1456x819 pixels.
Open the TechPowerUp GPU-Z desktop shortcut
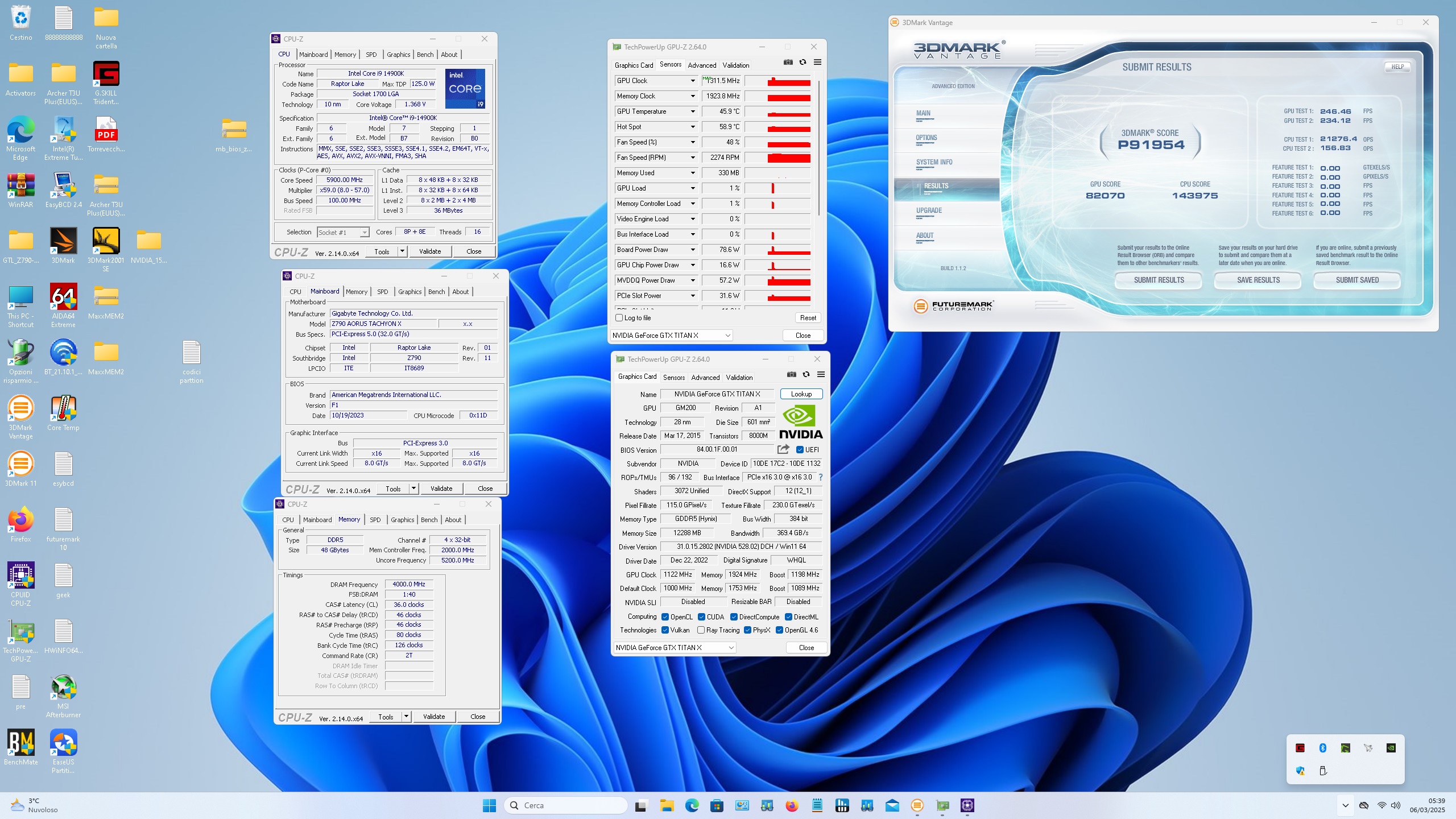coord(20,640)
